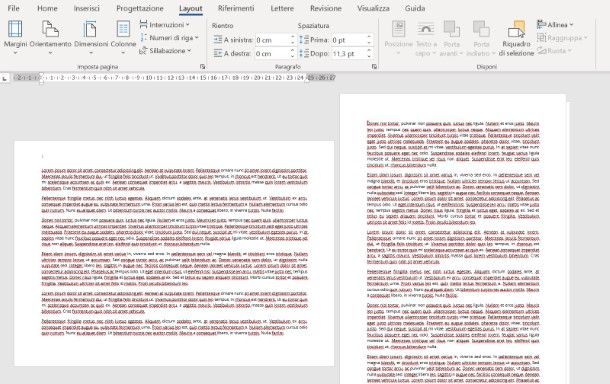Screen dimensions: 610x384
Task: Open the Riquadro di selezione pane
Action: click(516, 38)
